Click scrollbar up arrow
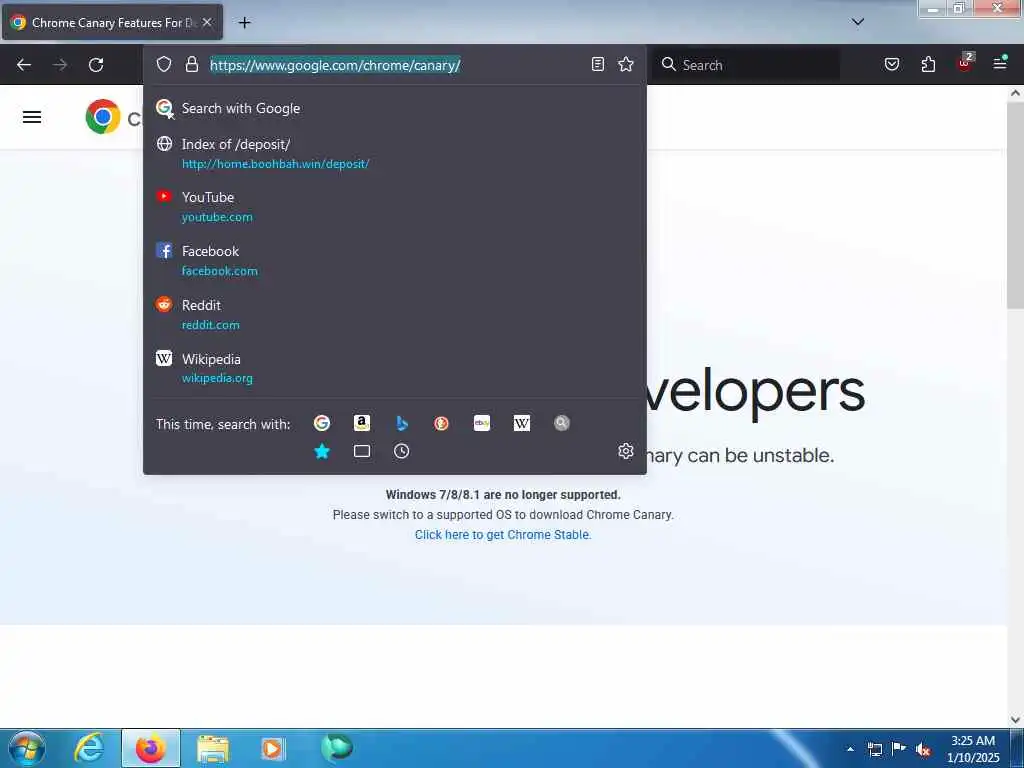The height and width of the screenshot is (768, 1024). pyautogui.click(x=1016, y=93)
